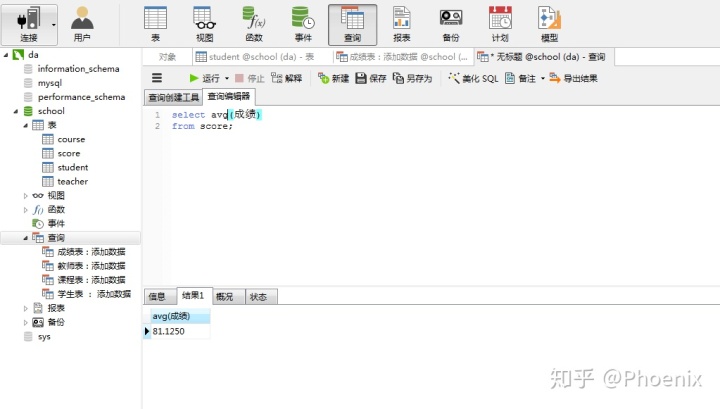
Task: Click the avg(成绩) column header
Action: click(x=180, y=316)
